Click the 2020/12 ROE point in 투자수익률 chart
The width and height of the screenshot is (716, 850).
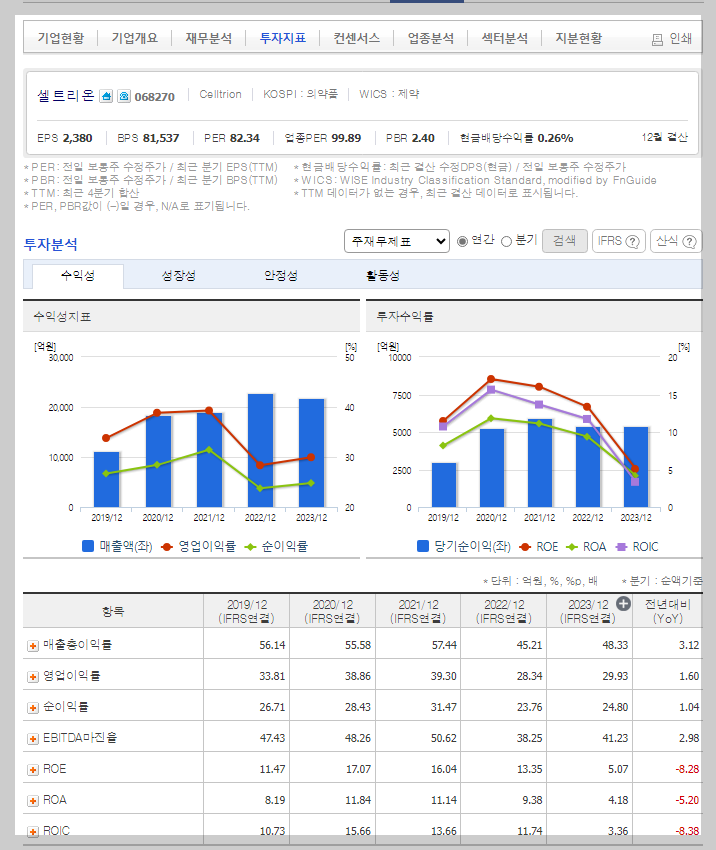(x=491, y=379)
